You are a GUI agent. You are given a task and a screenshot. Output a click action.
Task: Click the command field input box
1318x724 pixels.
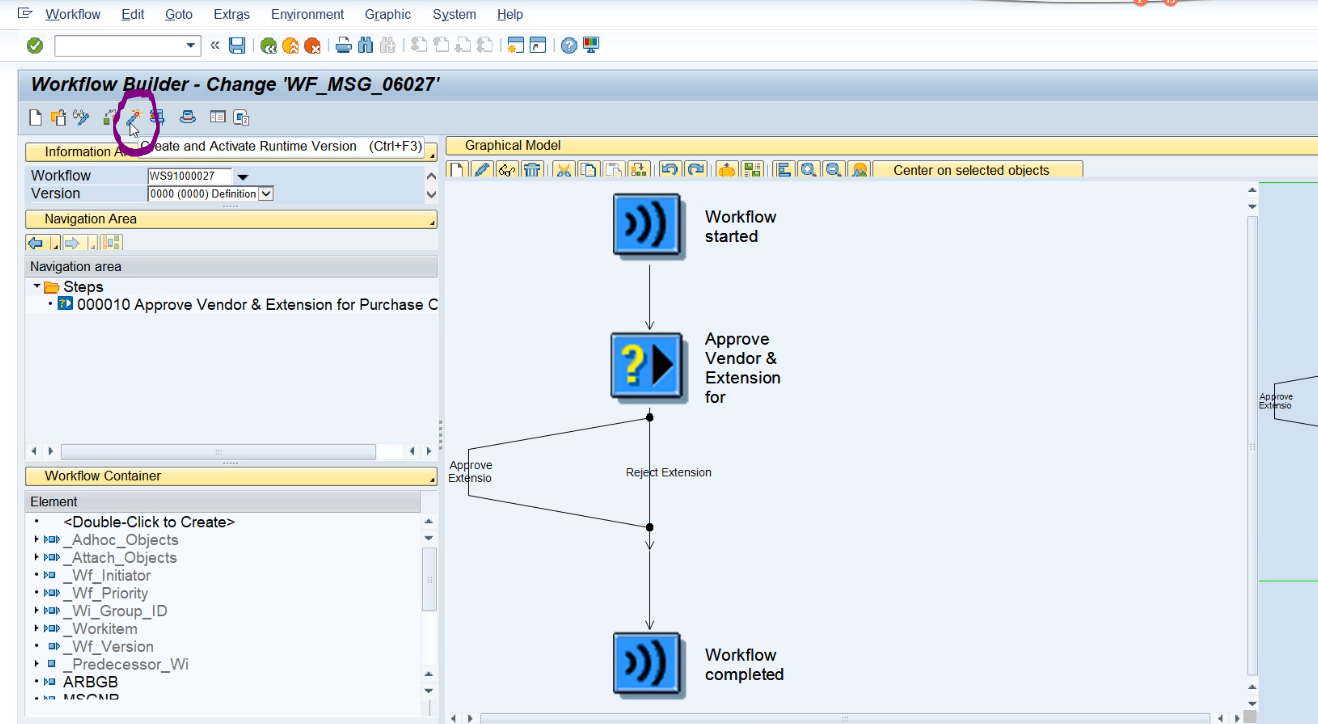tap(120, 45)
